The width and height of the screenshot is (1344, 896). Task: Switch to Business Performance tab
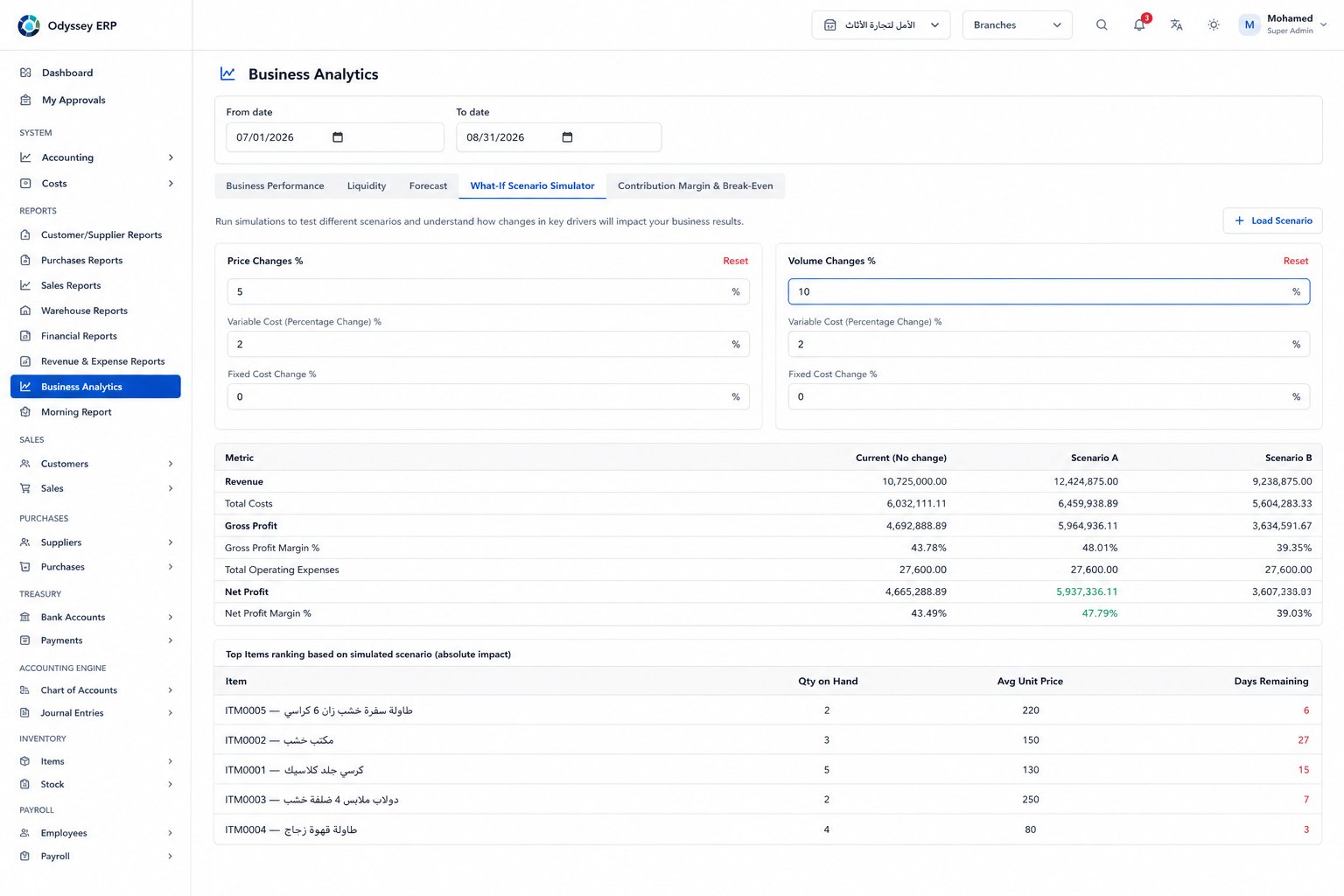275,185
